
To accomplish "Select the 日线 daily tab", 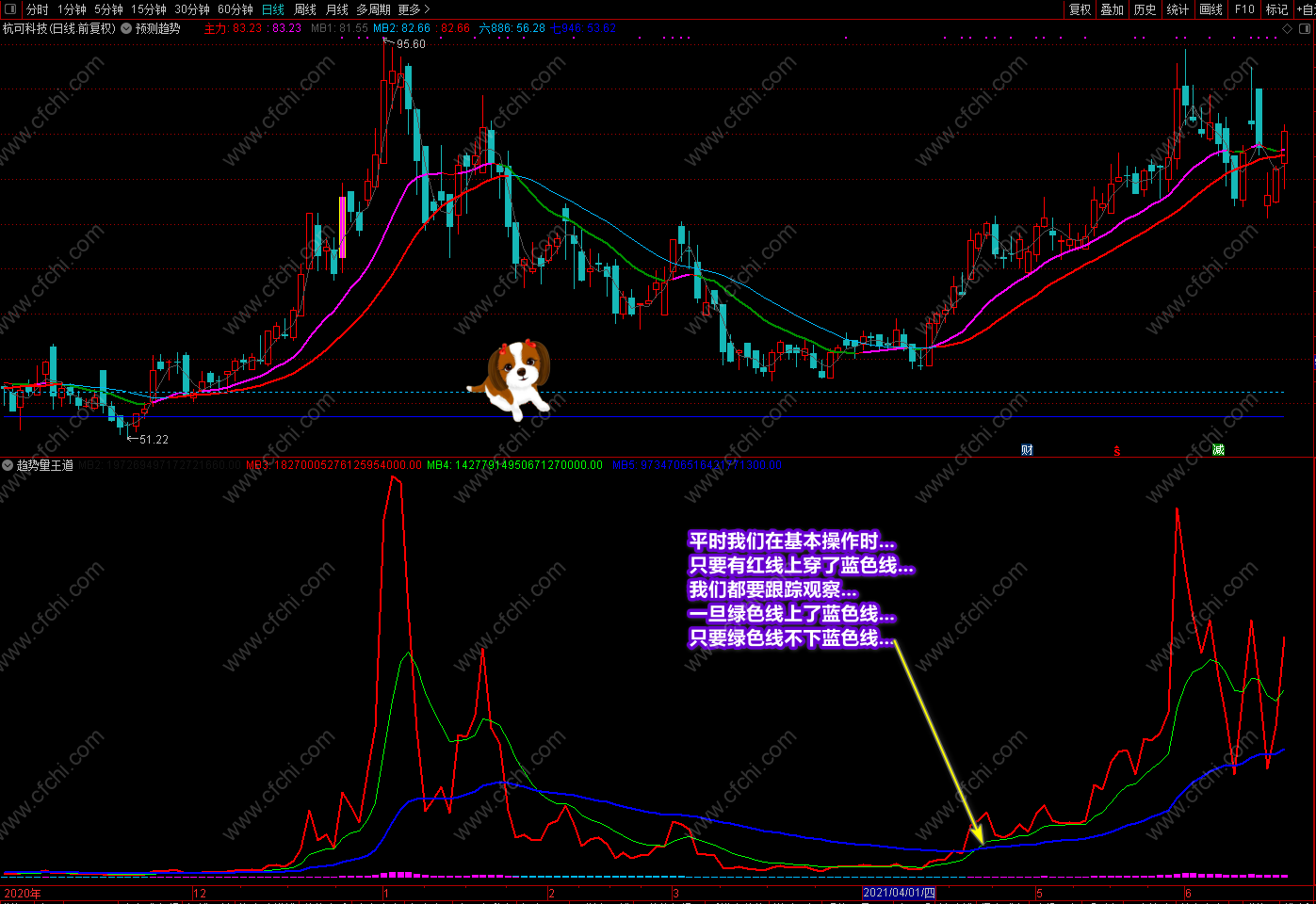I will (273, 9).
